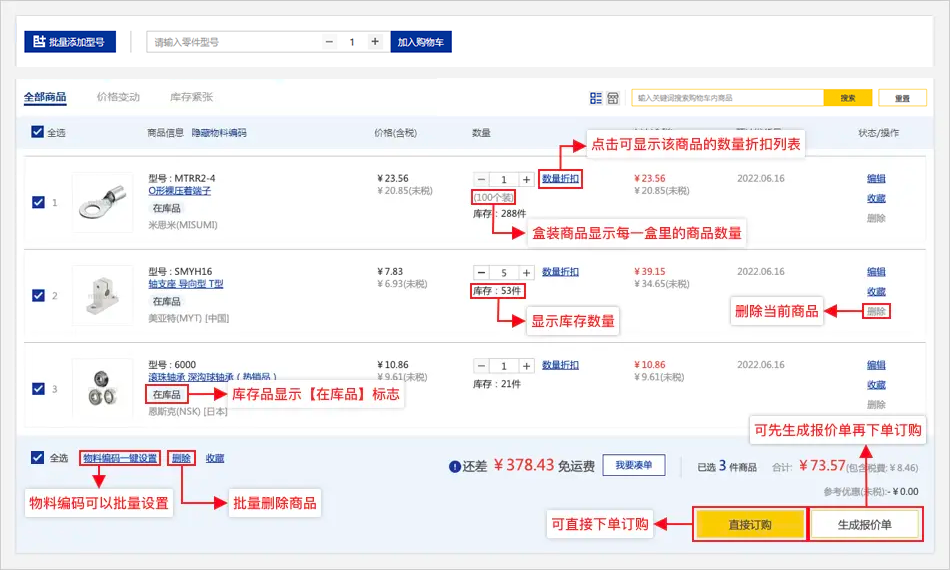Click plus in the top part number quantity
Viewport: 950px width, 570px height.
coord(375,42)
